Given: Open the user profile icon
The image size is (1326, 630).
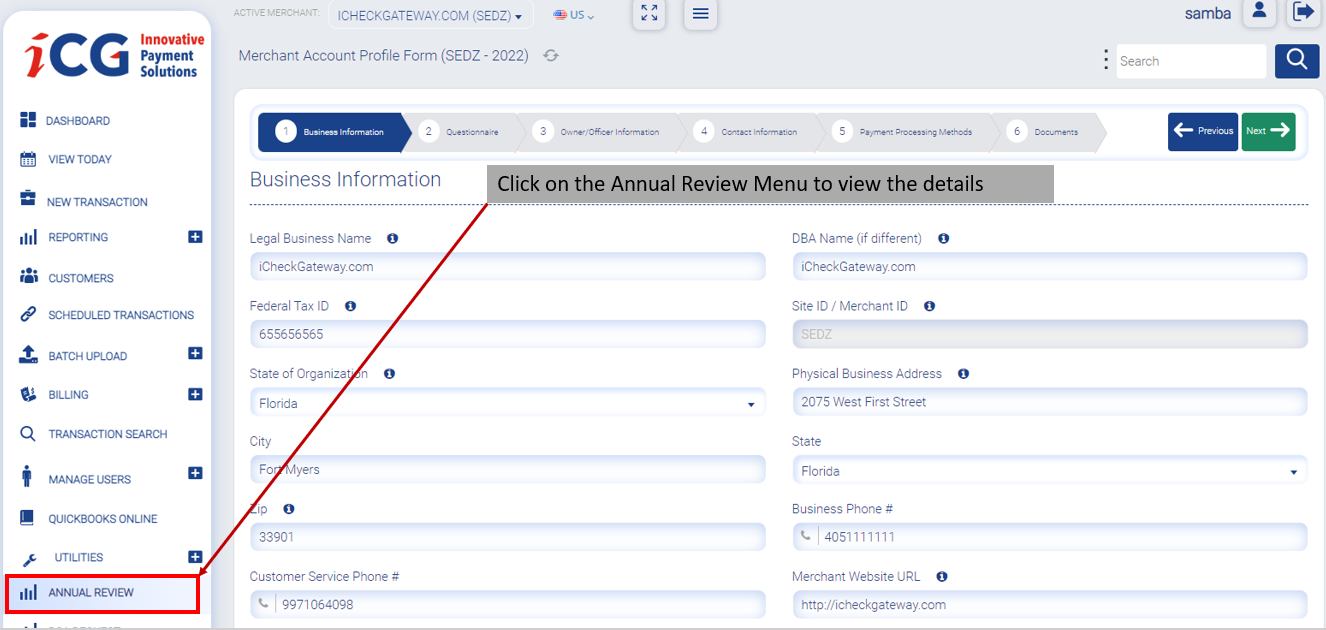Looking at the screenshot, I should click(x=1259, y=12).
